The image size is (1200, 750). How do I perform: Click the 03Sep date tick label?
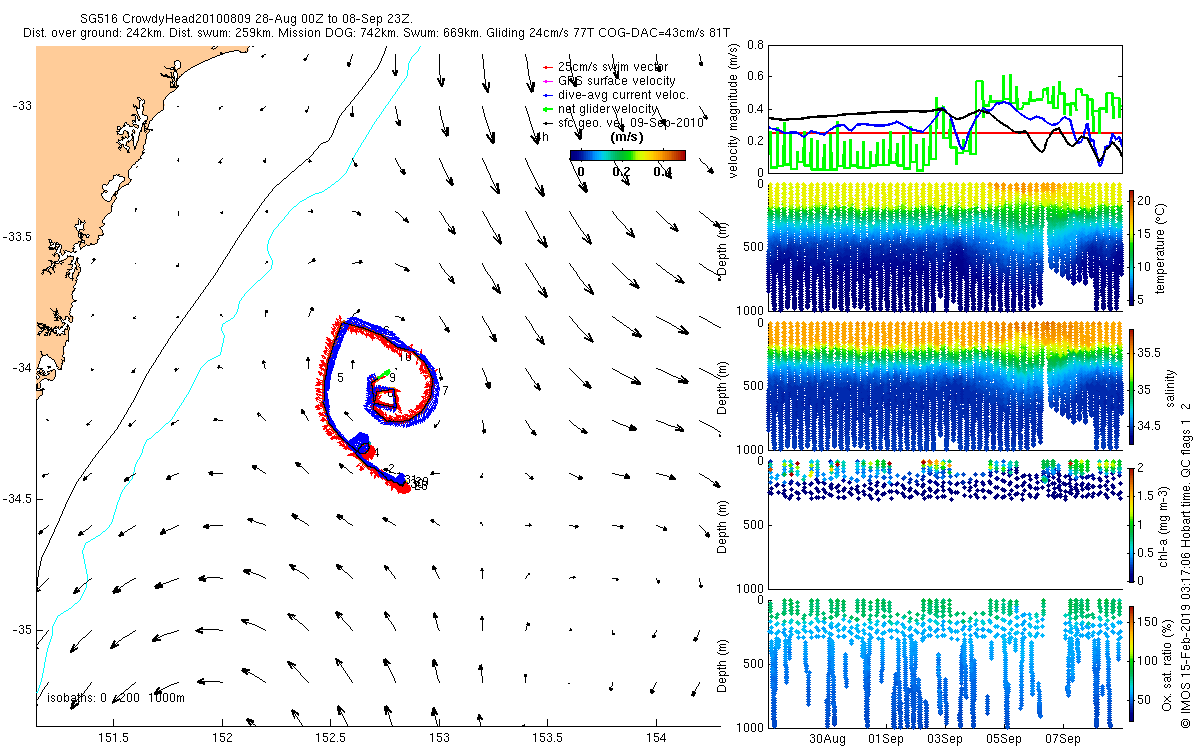point(944,739)
